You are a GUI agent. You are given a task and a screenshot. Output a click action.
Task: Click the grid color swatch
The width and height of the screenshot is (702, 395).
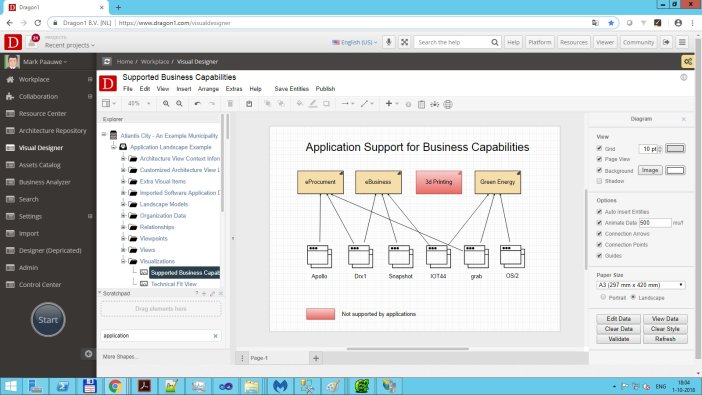click(x=675, y=149)
